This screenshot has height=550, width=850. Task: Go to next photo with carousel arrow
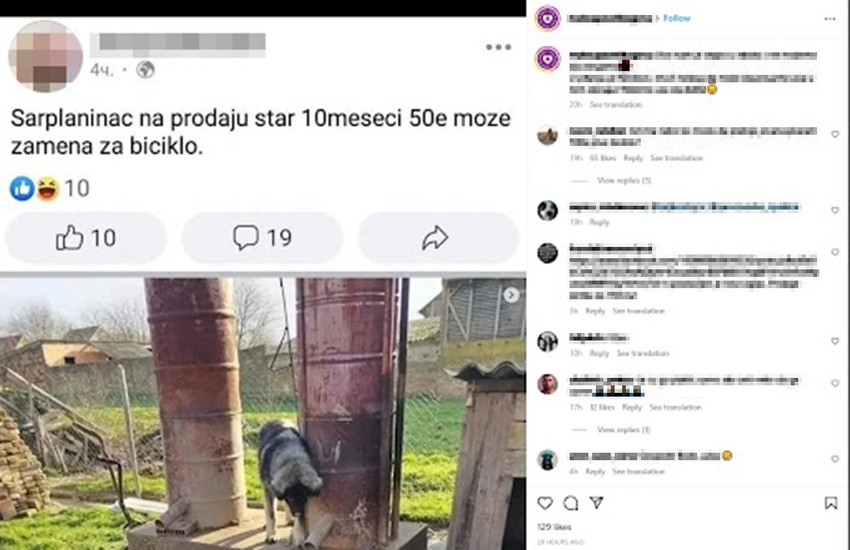[511, 295]
